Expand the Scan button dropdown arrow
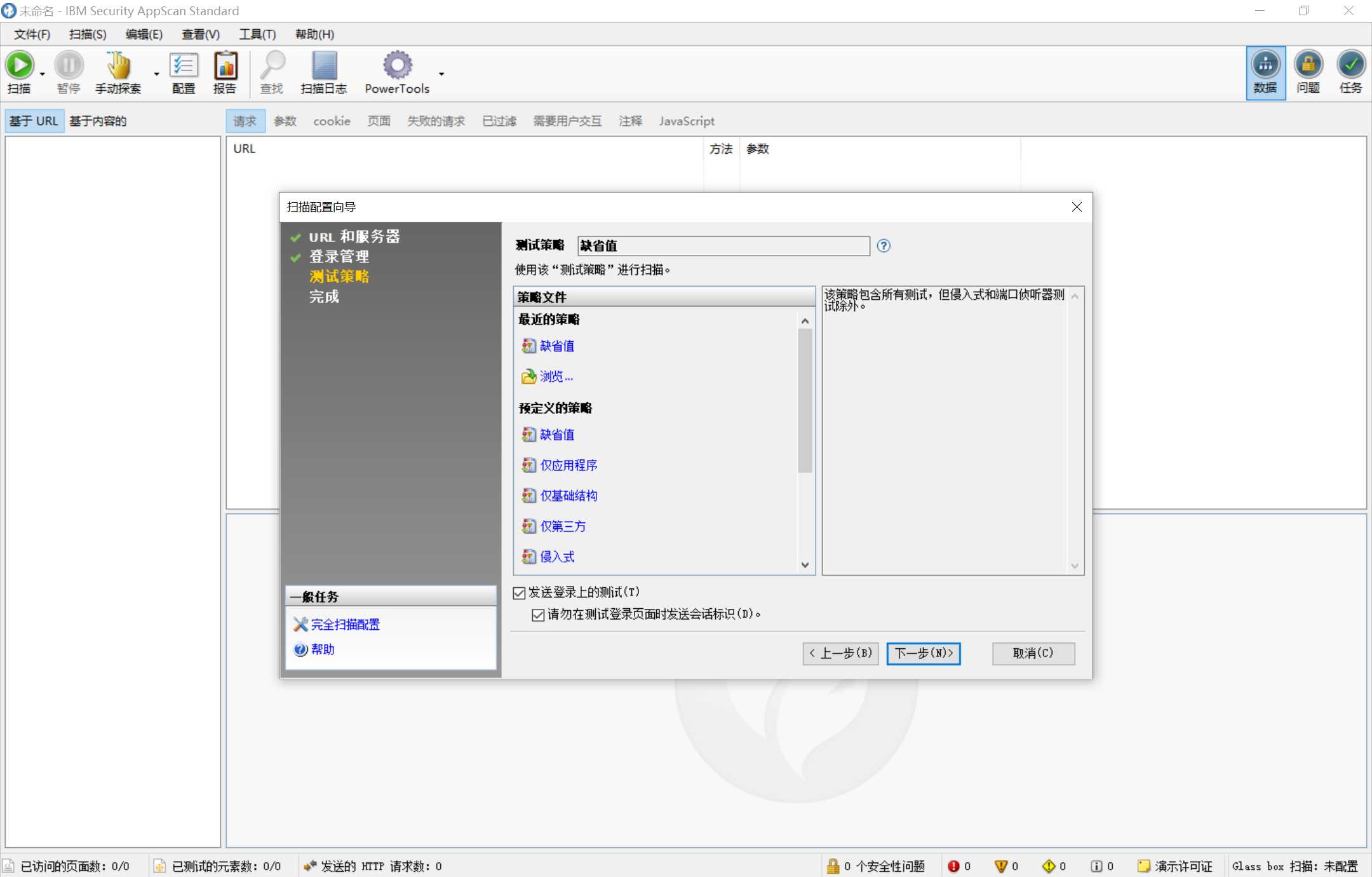 click(43, 74)
